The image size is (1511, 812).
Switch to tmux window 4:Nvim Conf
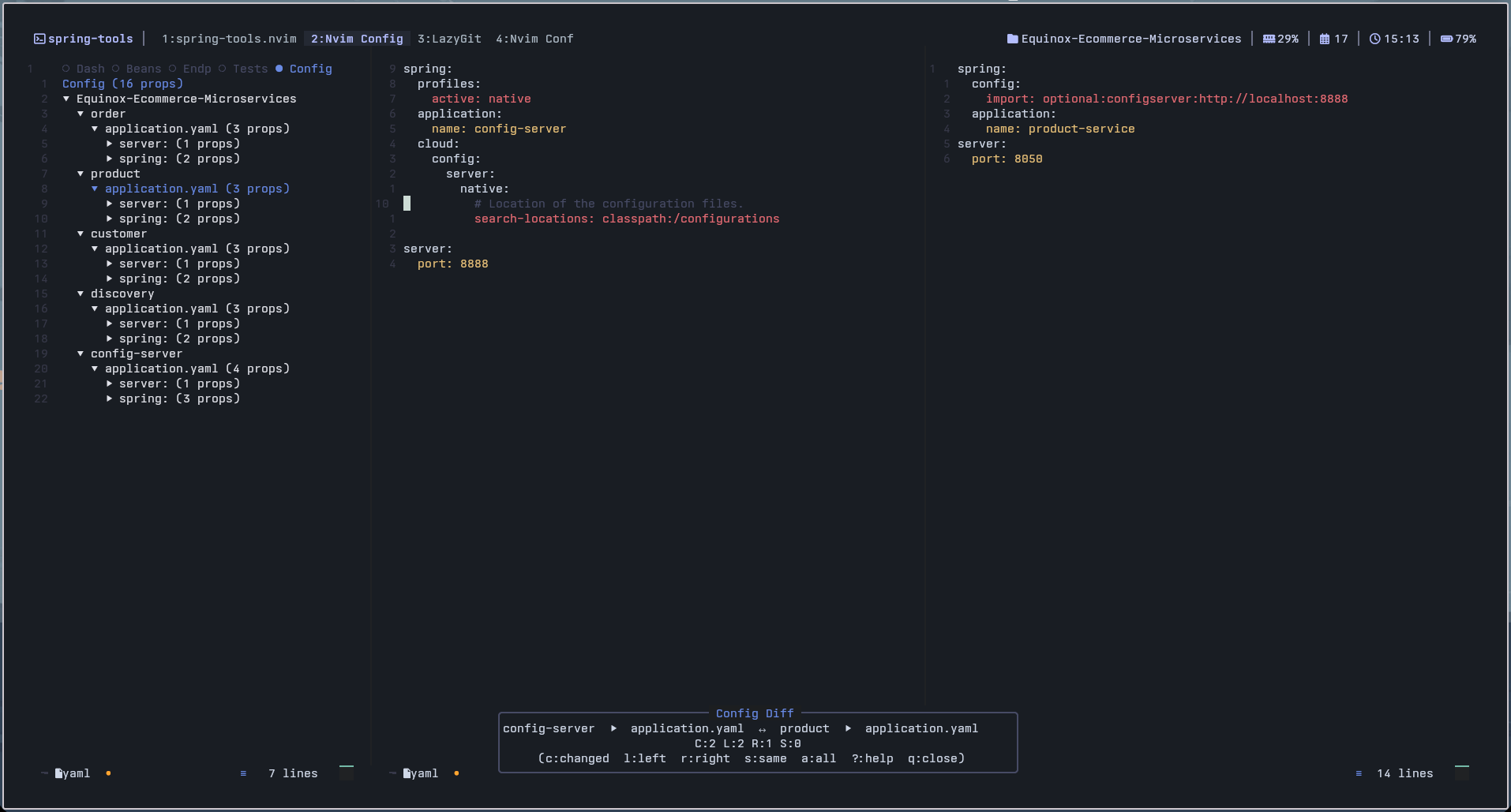click(534, 39)
